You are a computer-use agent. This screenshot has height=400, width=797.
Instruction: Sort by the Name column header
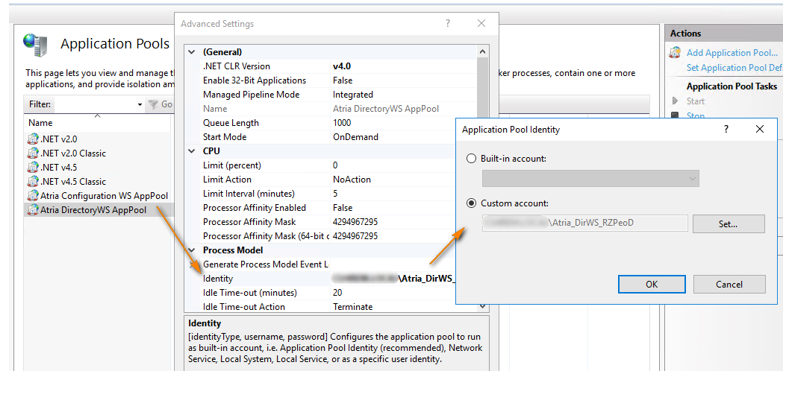40,122
